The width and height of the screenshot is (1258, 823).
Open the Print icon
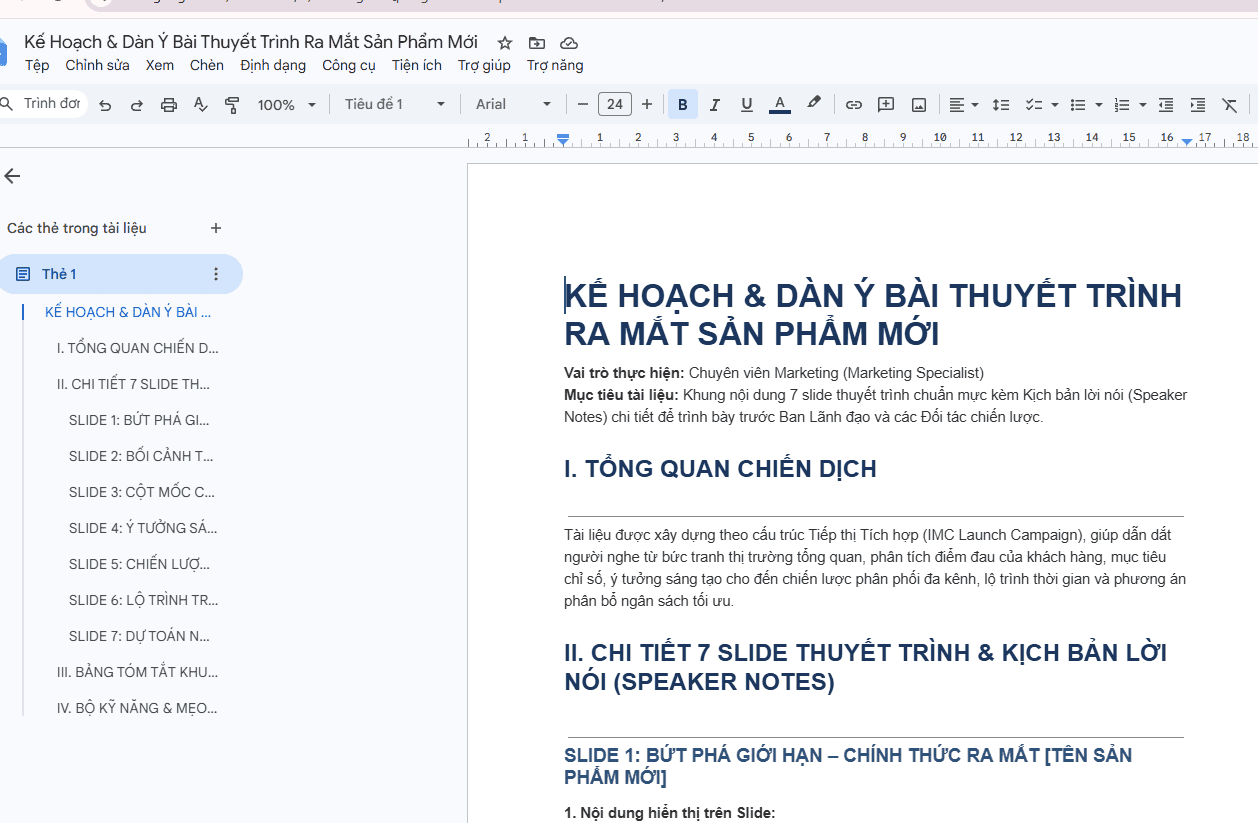pos(169,105)
